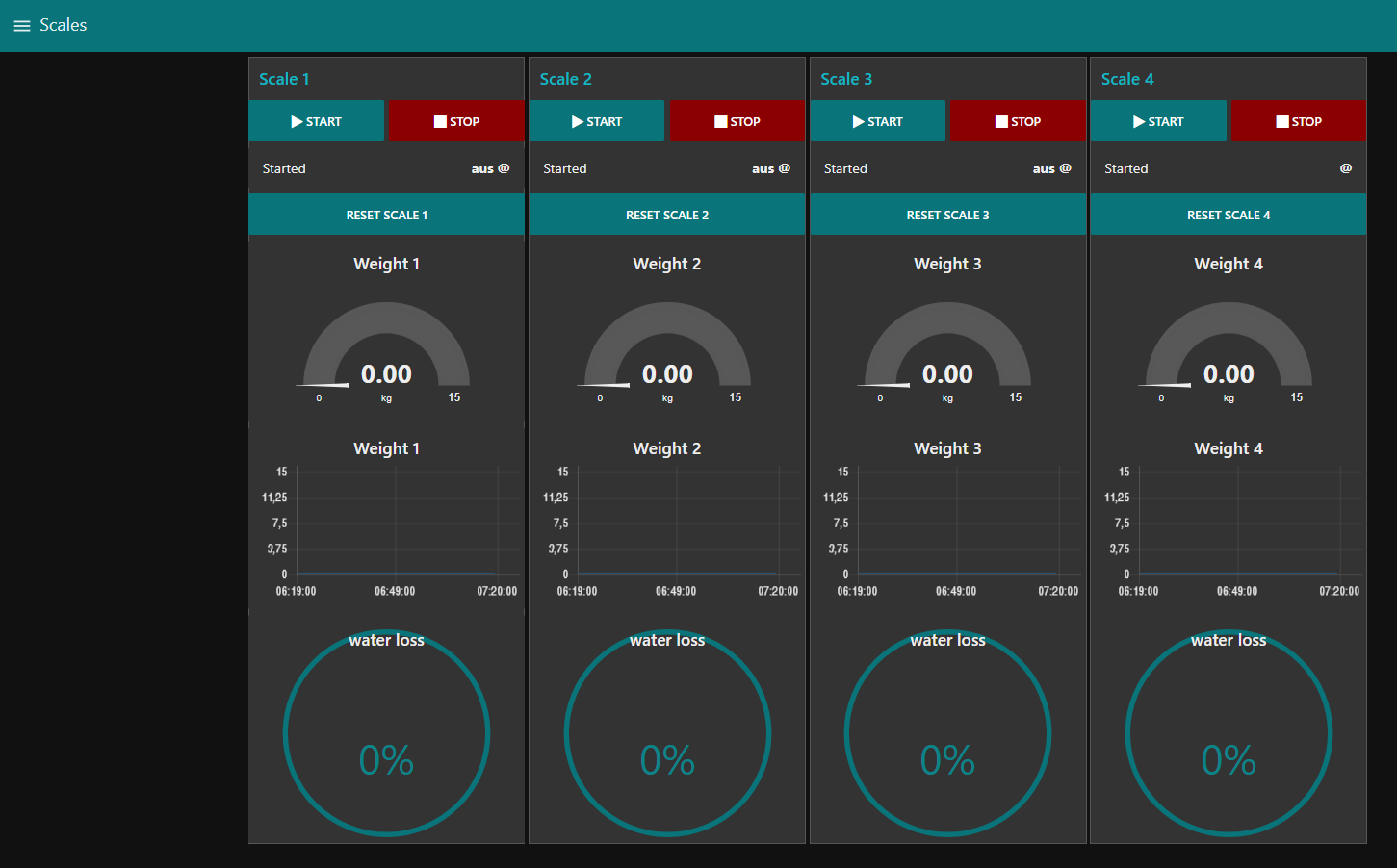Click the water loss label in Scale 1
The width and height of the screenshot is (1397, 868).
(x=387, y=640)
